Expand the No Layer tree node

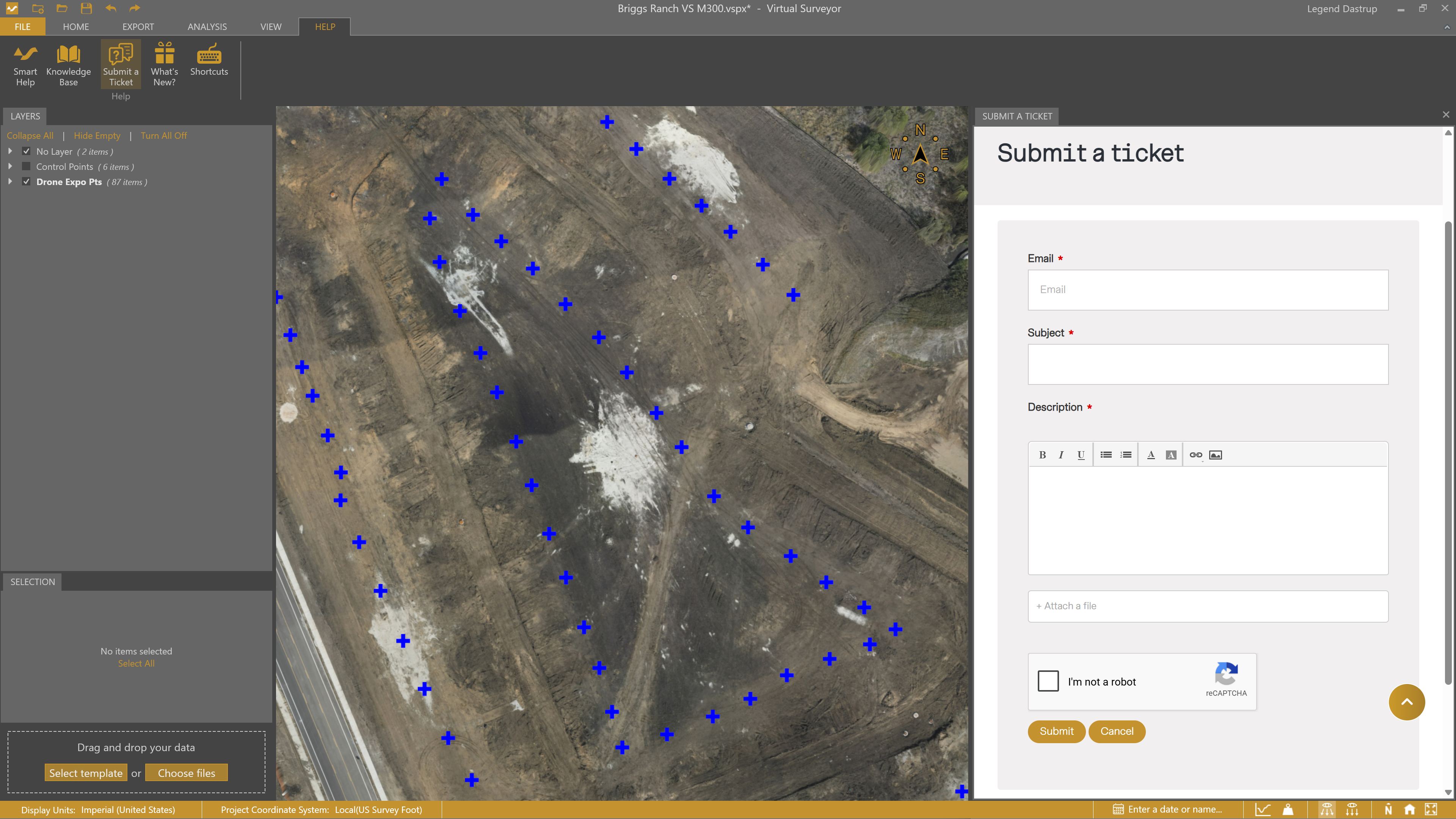tap(10, 152)
